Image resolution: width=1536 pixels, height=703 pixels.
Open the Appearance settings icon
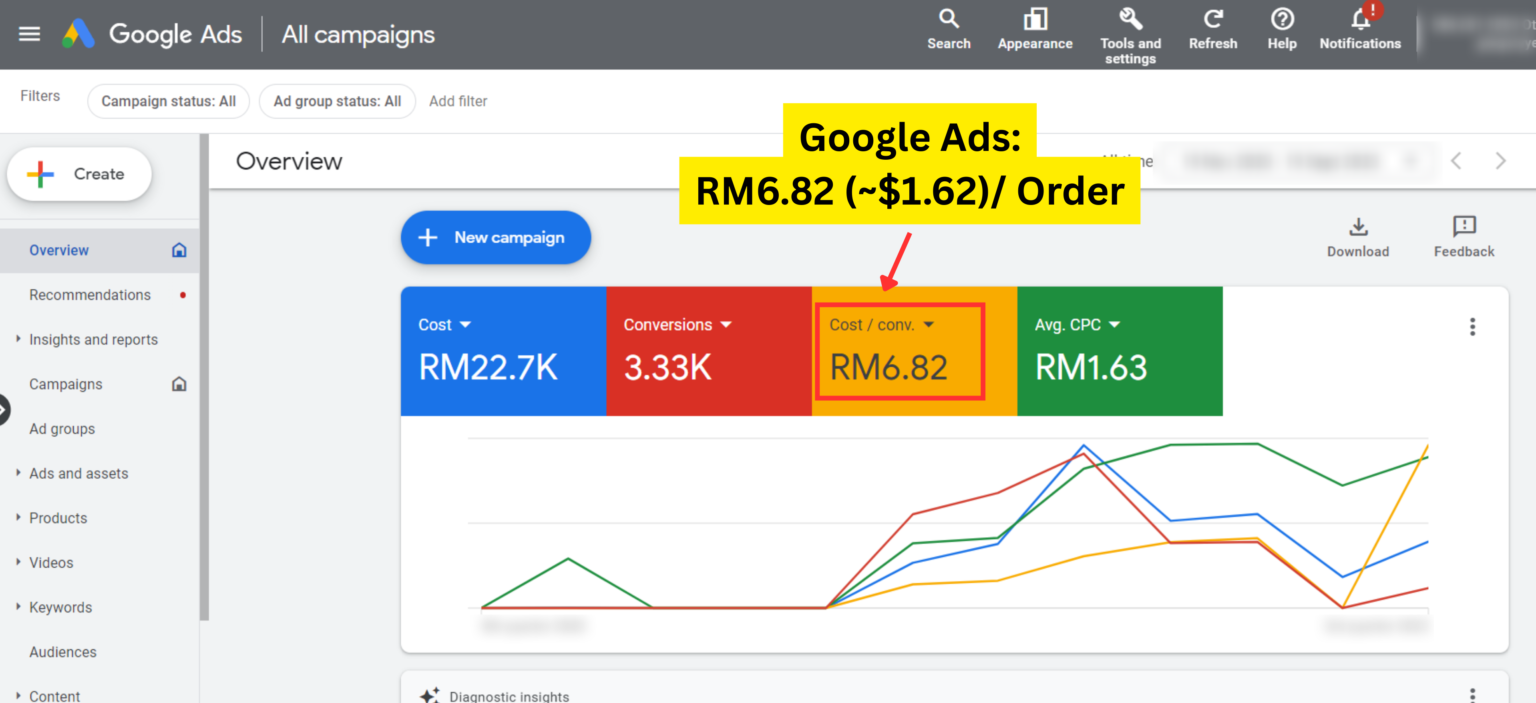(x=1035, y=20)
